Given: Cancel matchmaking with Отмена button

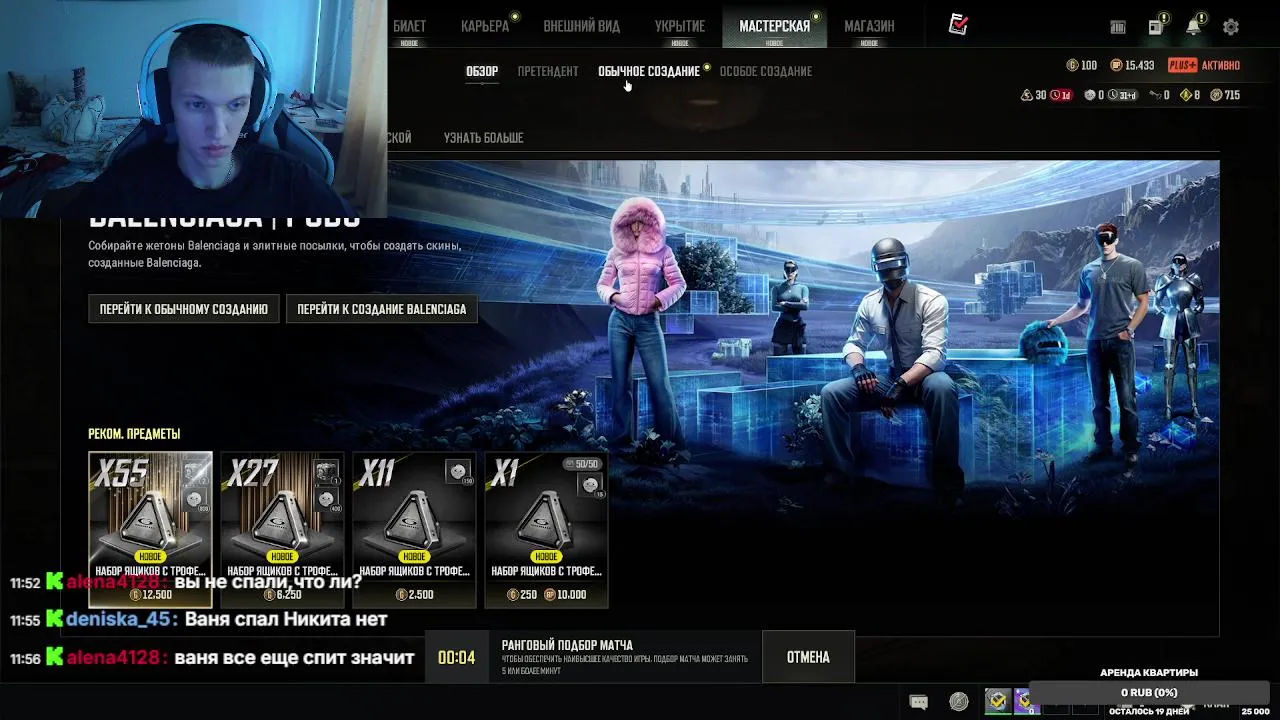Looking at the screenshot, I should point(808,657).
